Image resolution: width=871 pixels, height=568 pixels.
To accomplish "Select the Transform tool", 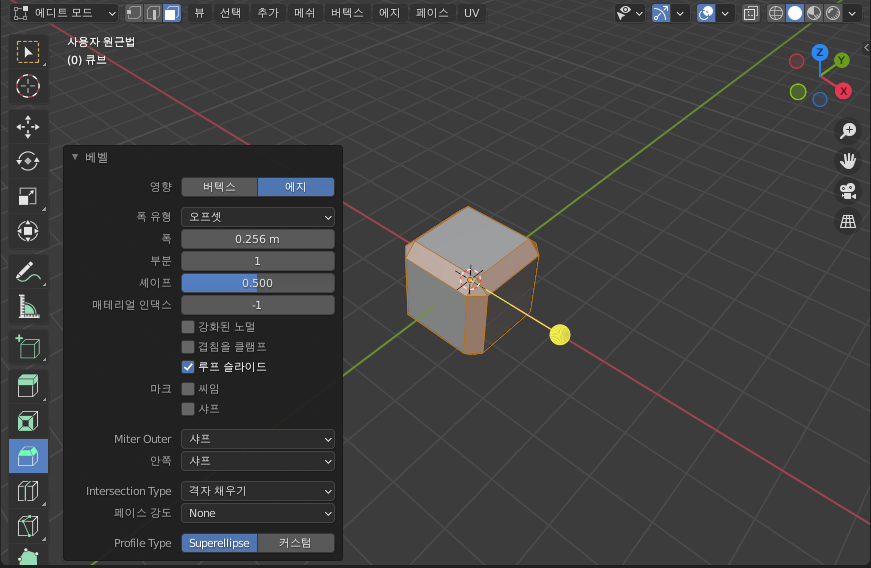I will click(x=28, y=230).
